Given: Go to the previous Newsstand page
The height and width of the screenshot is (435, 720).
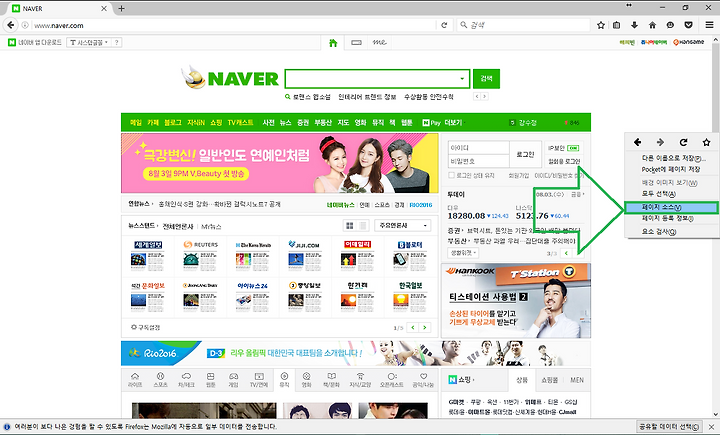Looking at the screenshot, I should [x=413, y=328].
